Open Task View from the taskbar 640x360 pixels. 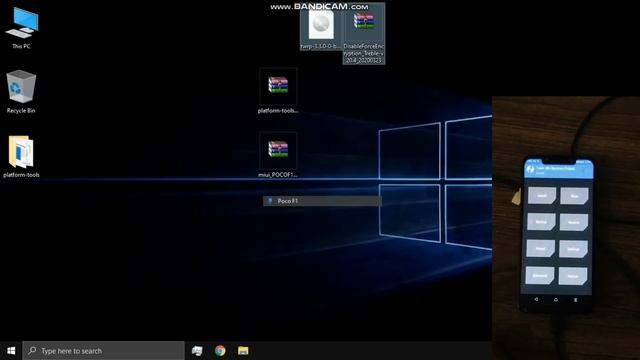coord(197,351)
